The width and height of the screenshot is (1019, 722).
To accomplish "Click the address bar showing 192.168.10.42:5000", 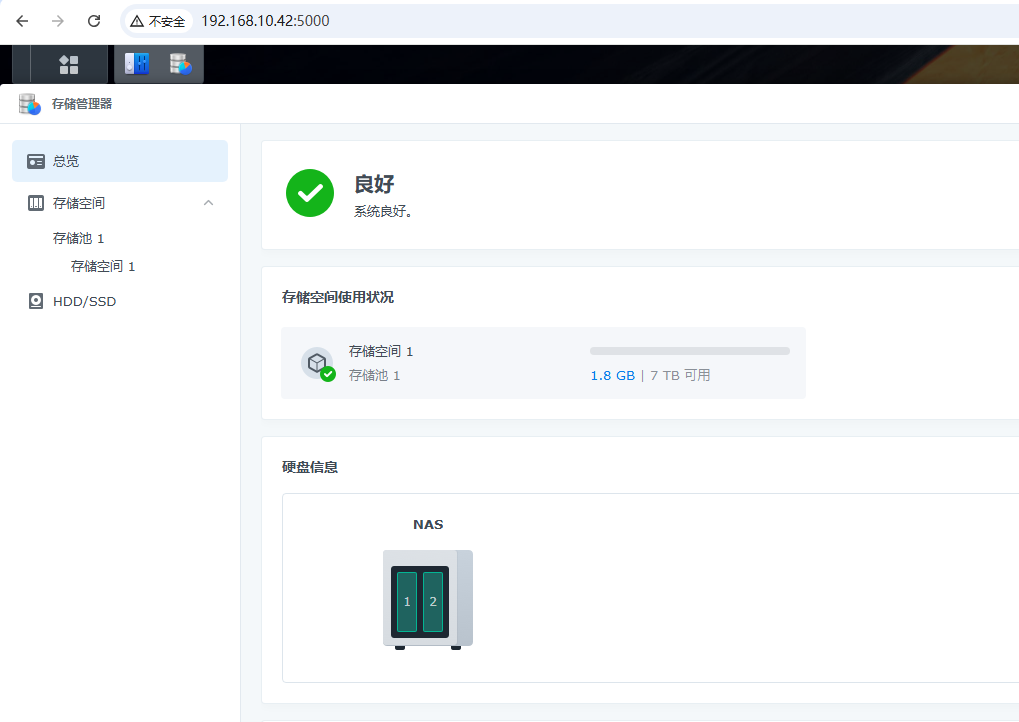I will (500, 21).
